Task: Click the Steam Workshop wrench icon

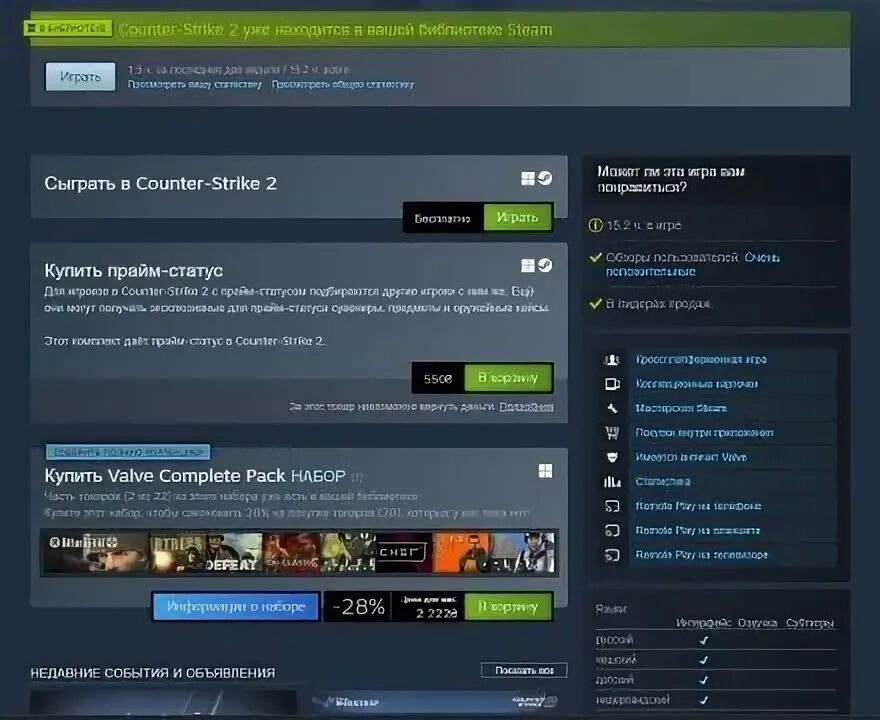Action: point(612,409)
